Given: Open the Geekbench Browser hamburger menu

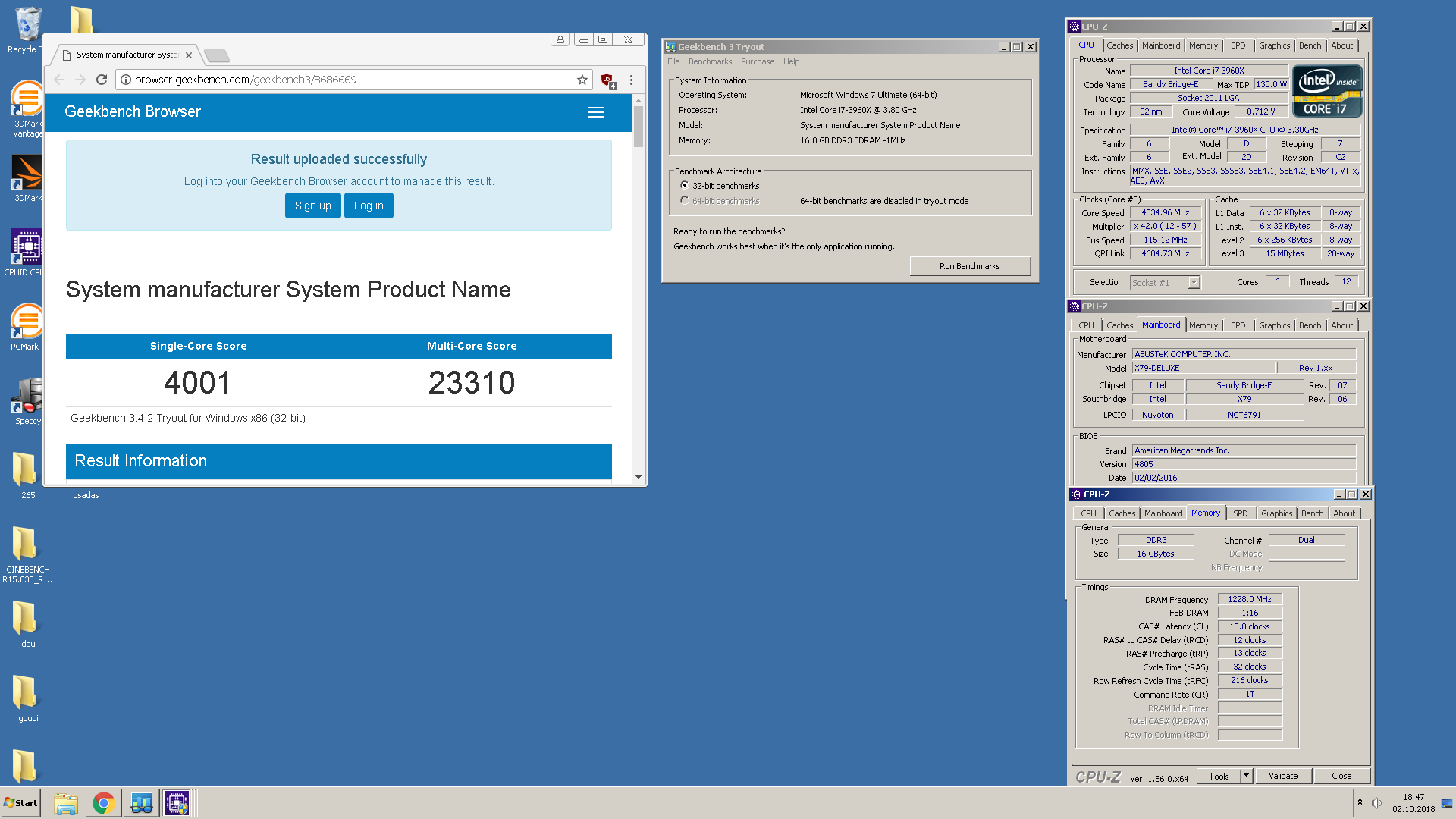Looking at the screenshot, I should pos(596,112).
